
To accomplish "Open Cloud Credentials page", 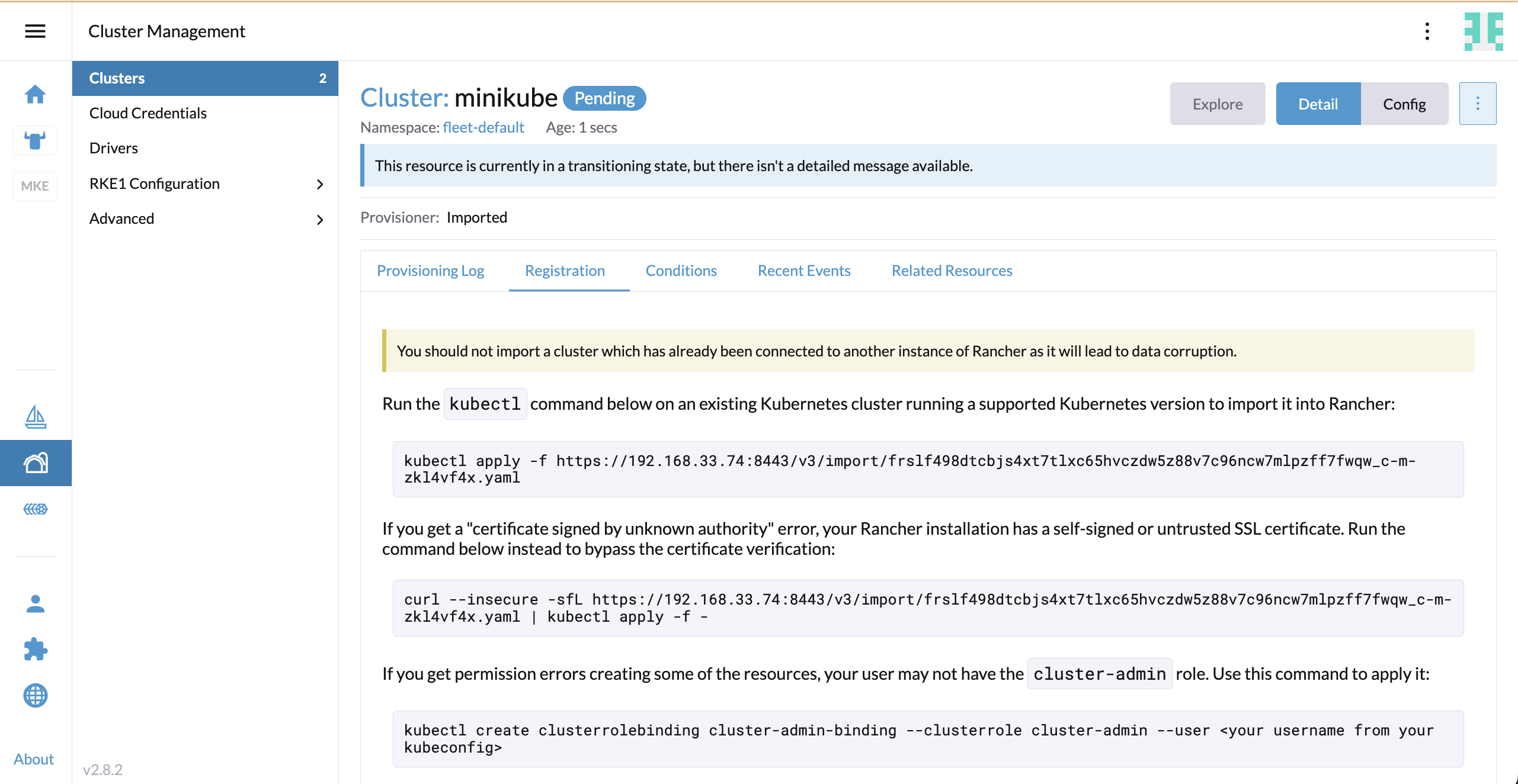I will tap(148, 113).
